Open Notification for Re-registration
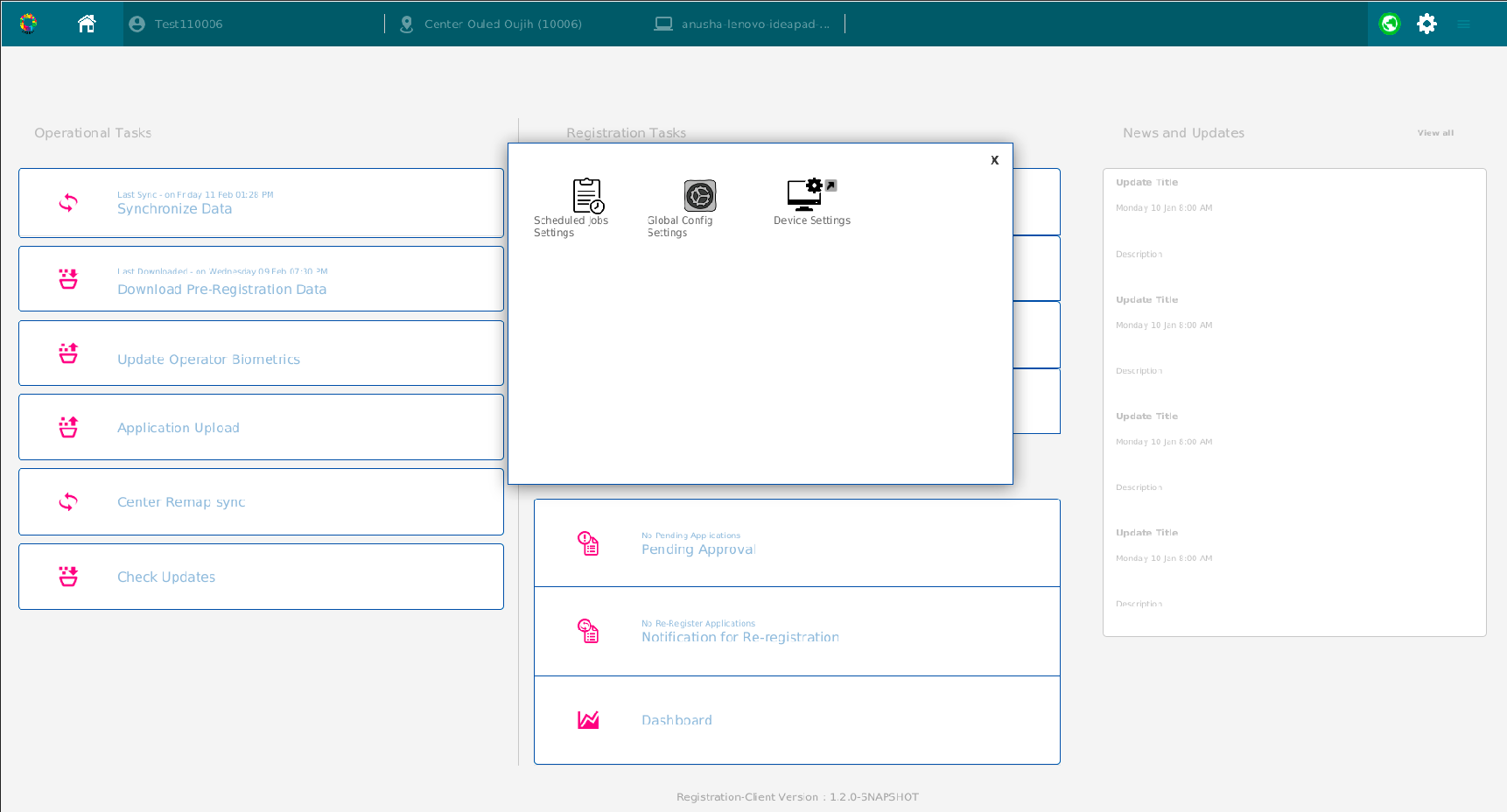Viewport: 1507px width, 812px height. click(739, 637)
